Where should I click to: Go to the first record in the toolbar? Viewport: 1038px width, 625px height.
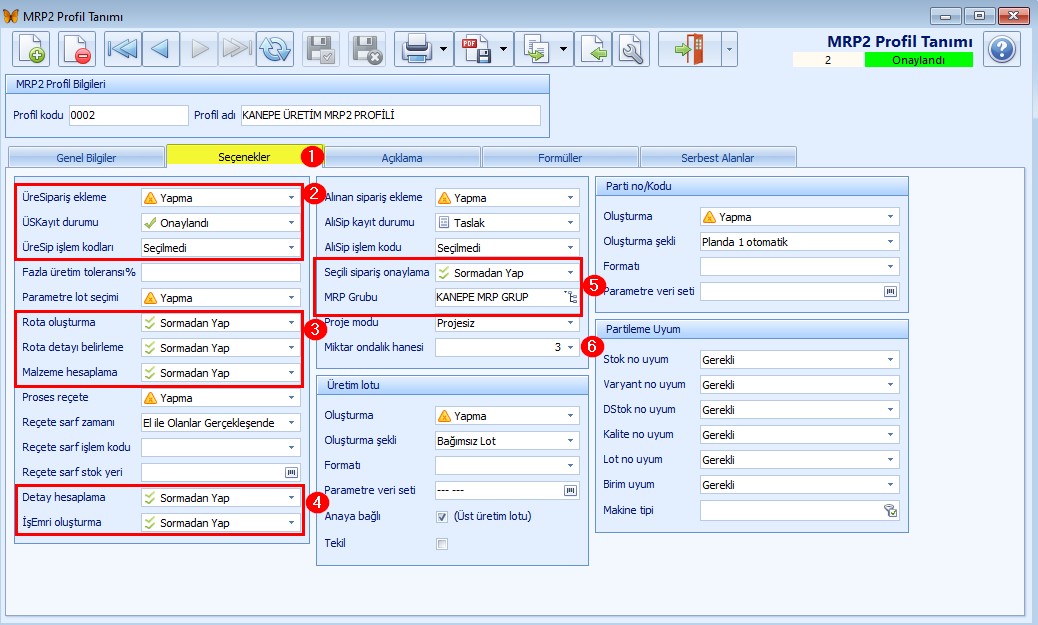point(123,49)
